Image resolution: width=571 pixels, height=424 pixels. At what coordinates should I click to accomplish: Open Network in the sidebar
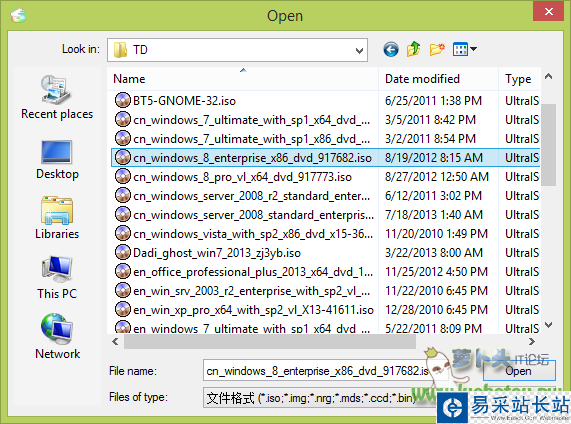57,337
